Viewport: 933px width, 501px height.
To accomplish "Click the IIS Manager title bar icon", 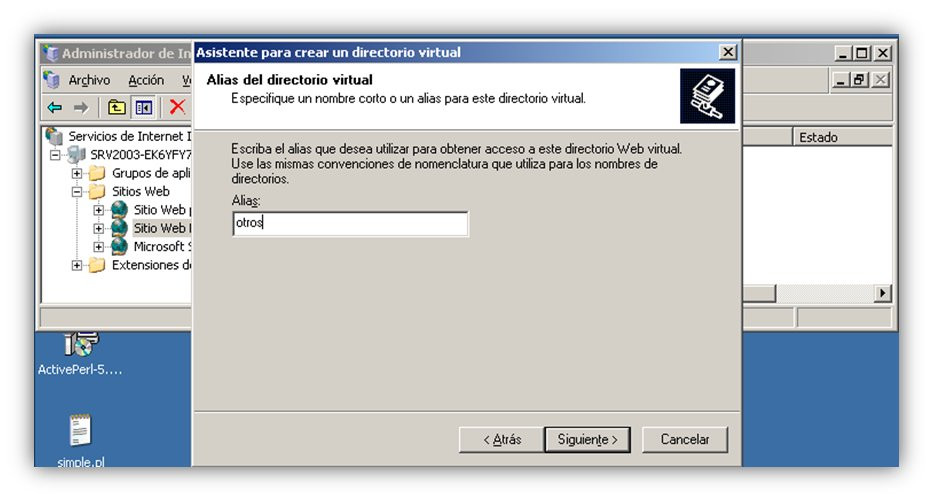I will pos(52,53).
